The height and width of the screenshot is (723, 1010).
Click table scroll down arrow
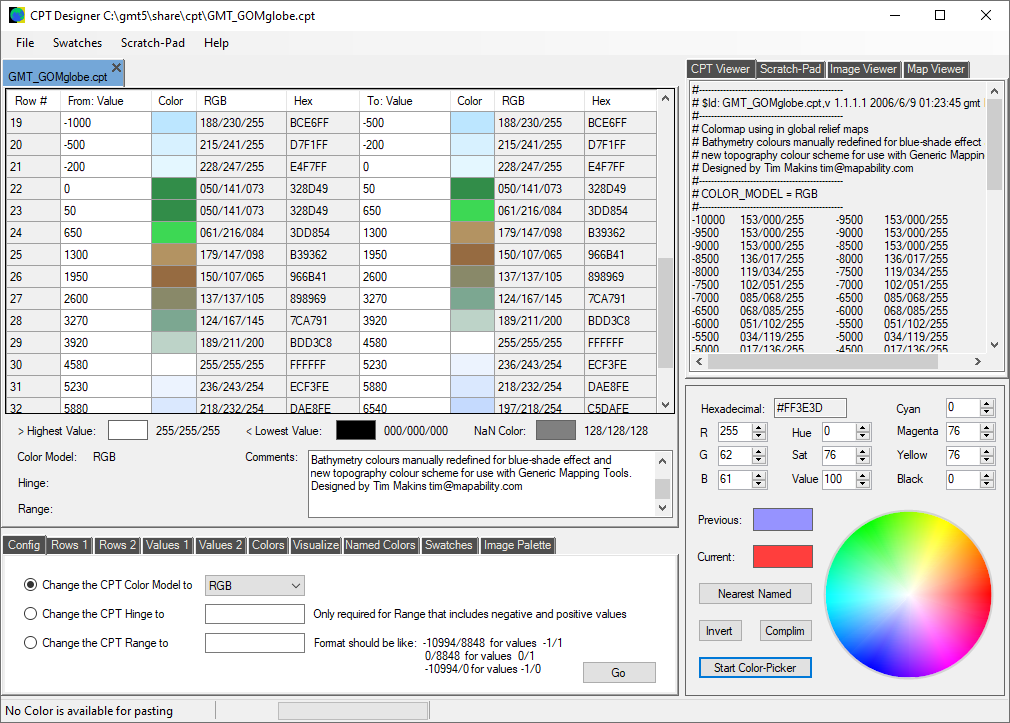665,405
